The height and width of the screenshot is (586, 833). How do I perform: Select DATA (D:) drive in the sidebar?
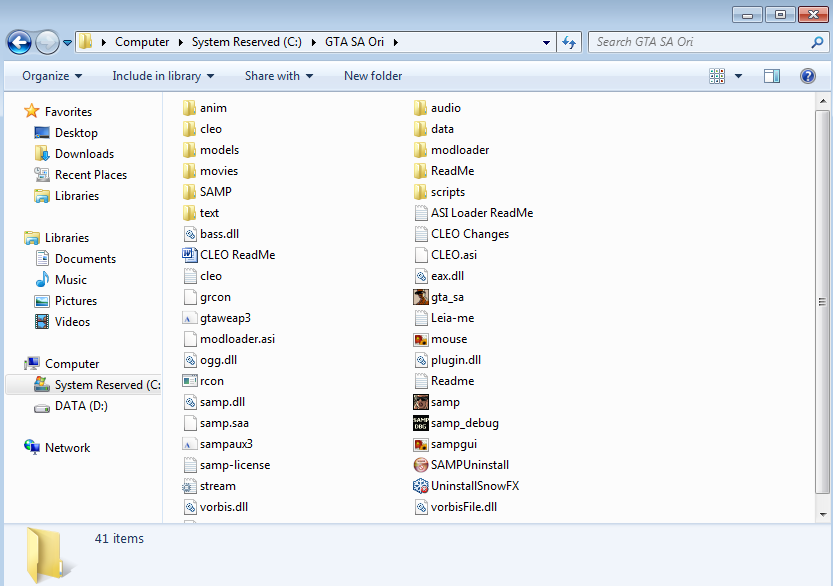point(81,406)
